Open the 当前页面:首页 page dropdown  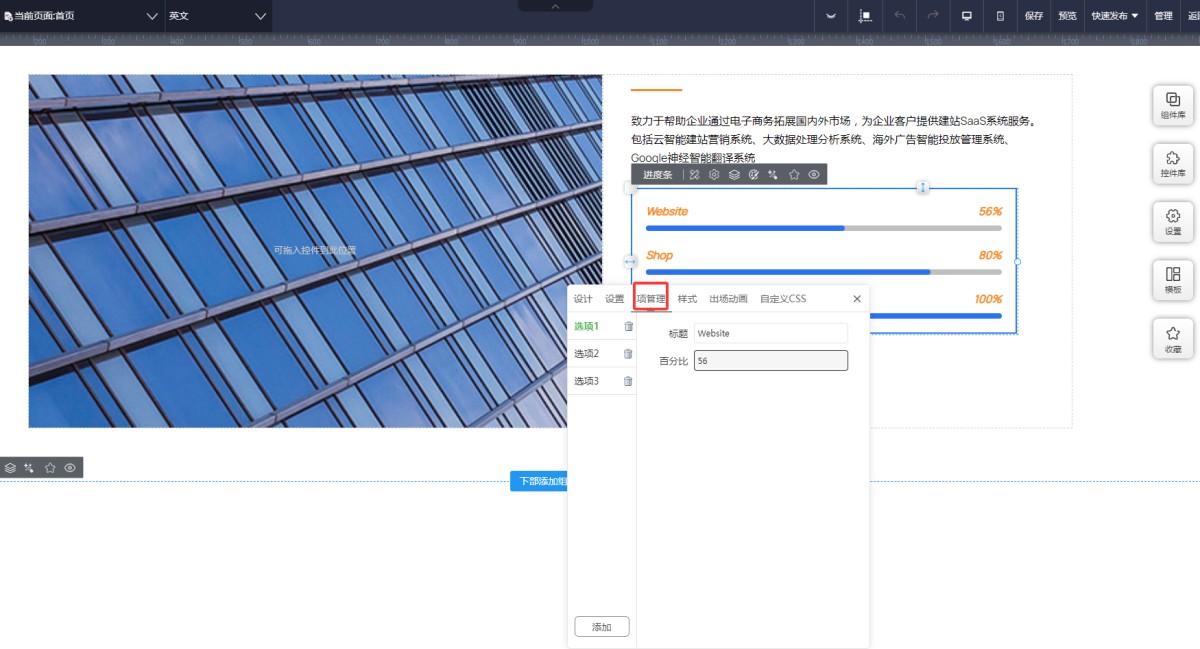tap(82, 16)
